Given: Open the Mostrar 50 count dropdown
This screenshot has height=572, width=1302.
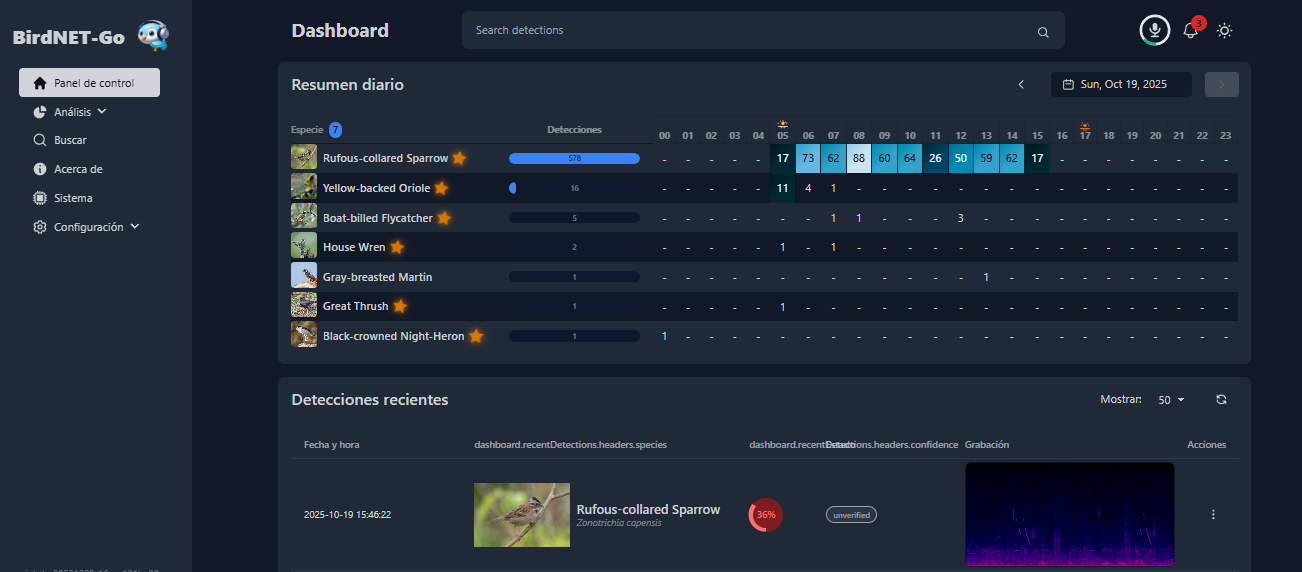Looking at the screenshot, I should (x=1171, y=400).
